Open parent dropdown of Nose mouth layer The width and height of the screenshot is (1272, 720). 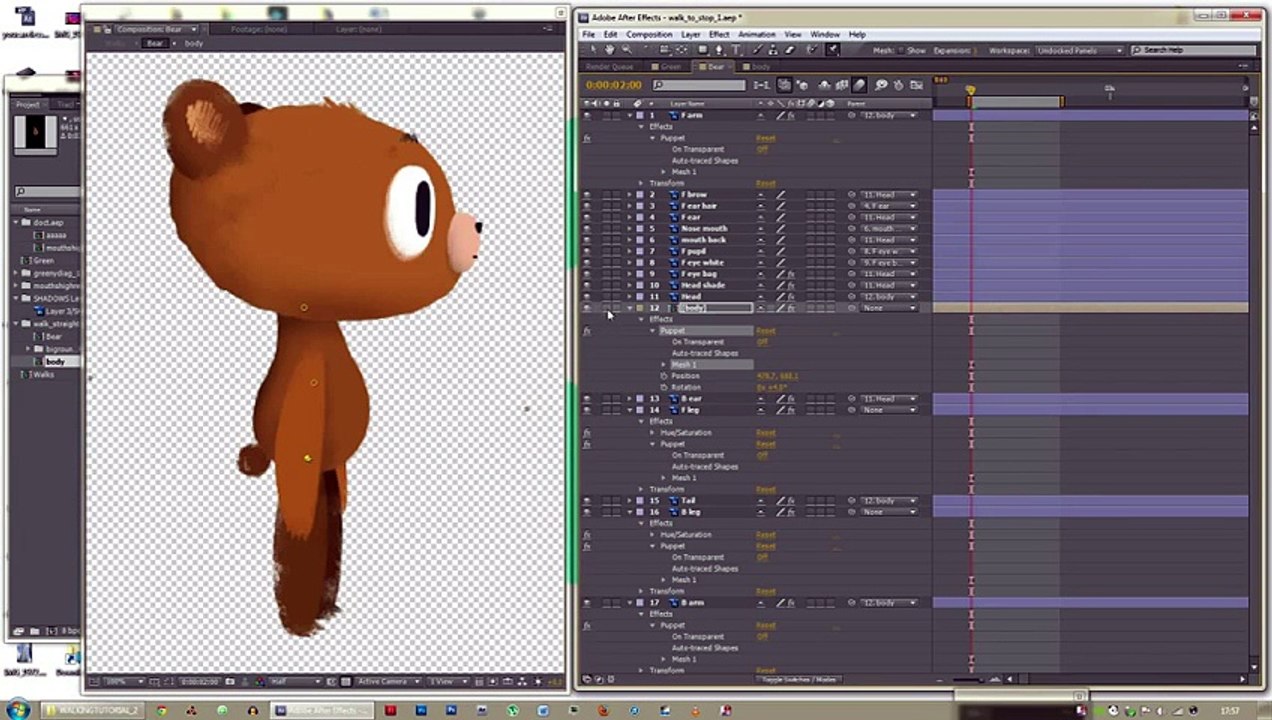[x=889, y=228]
